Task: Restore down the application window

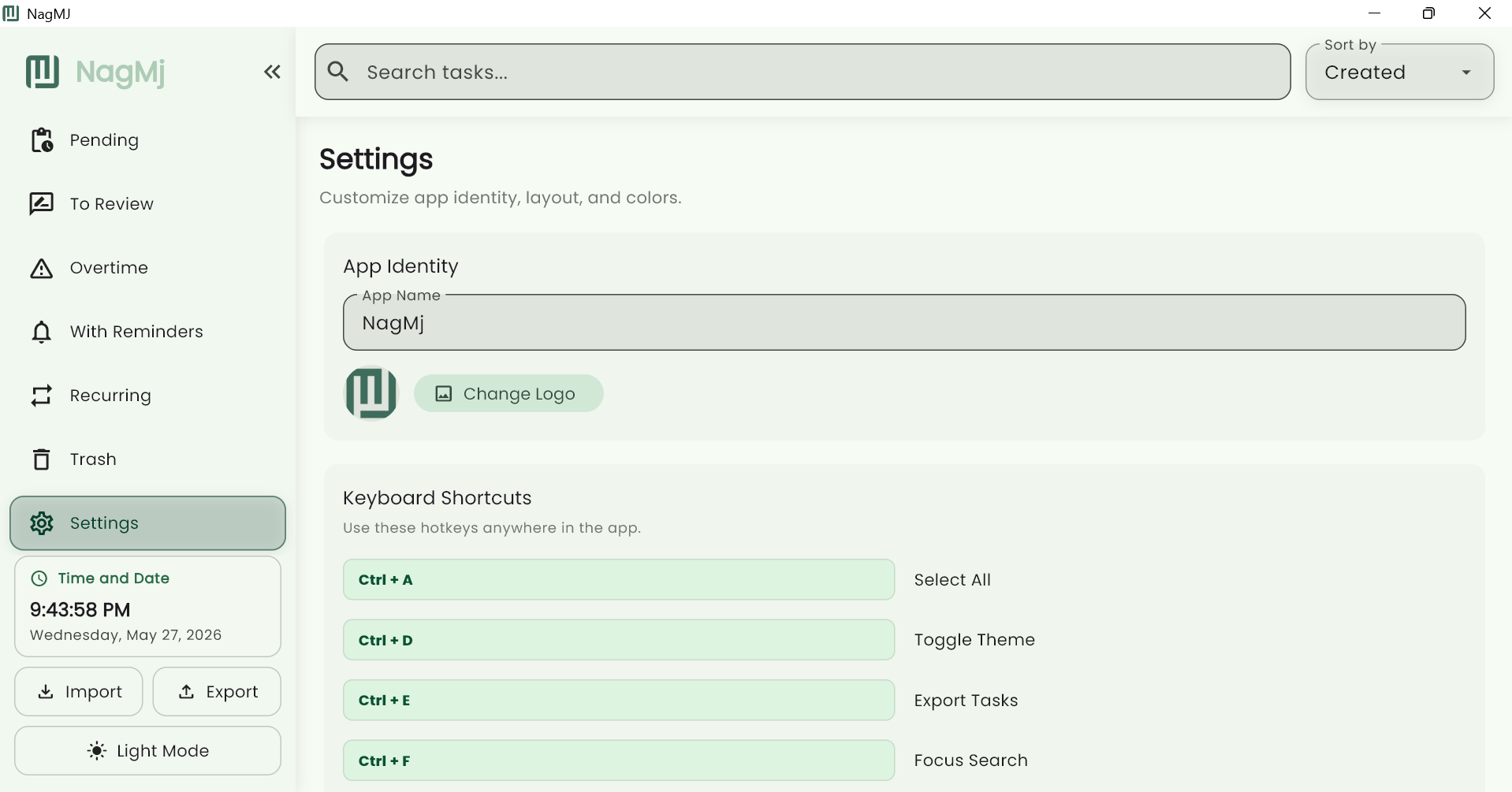Action: 1428,13
